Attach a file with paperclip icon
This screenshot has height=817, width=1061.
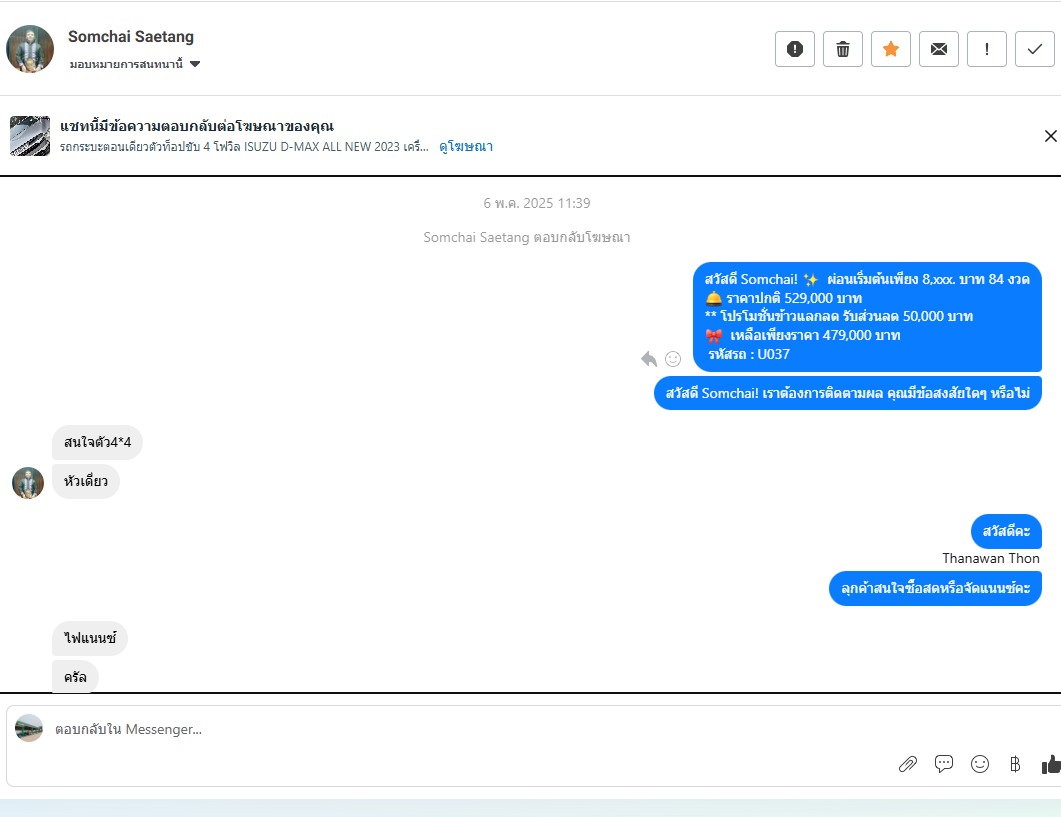pyautogui.click(x=907, y=764)
